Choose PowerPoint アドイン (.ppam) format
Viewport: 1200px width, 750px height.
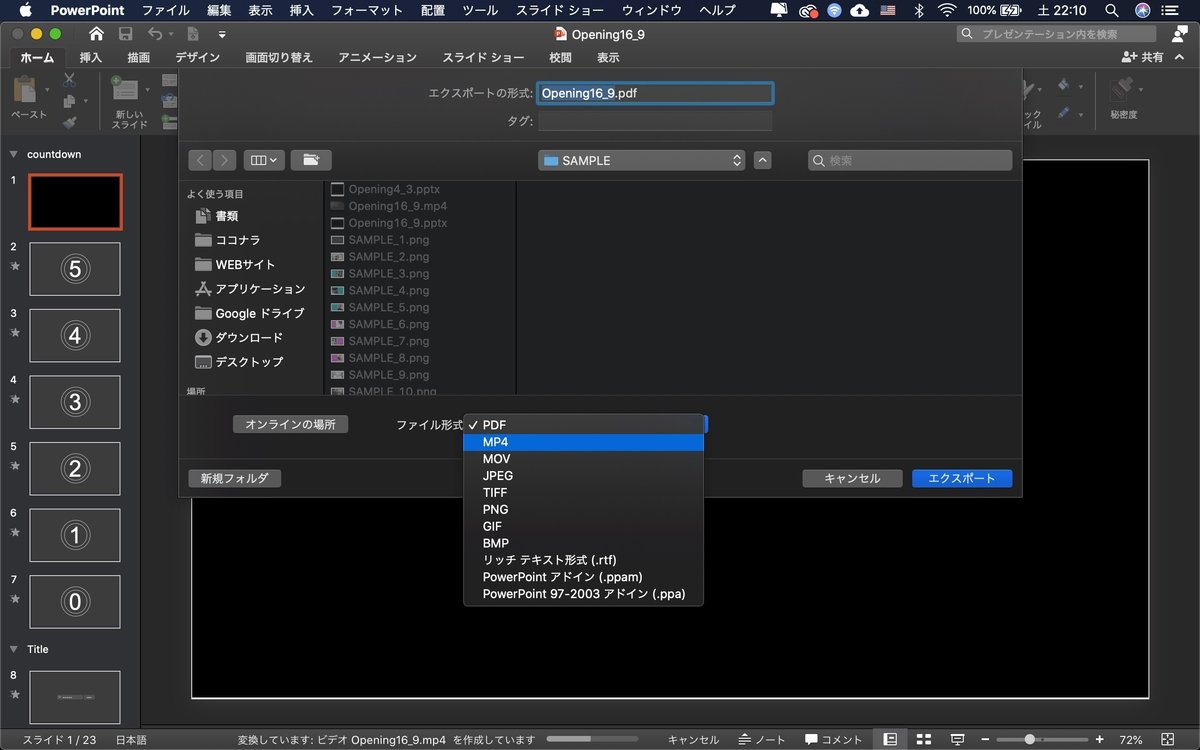[584, 577]
